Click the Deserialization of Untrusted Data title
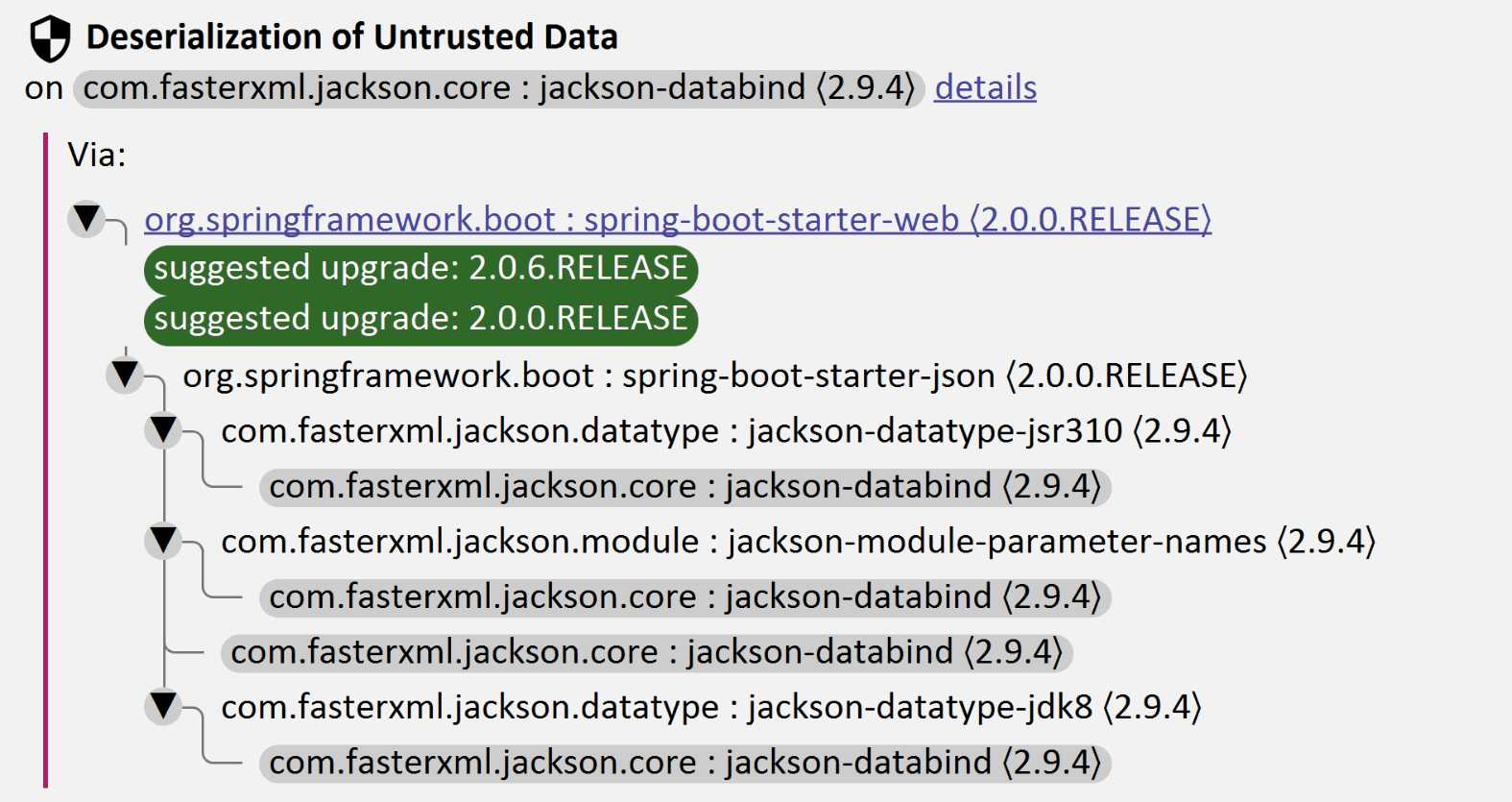This screenshot has height=802, width=1512. [x=351, y=37]
